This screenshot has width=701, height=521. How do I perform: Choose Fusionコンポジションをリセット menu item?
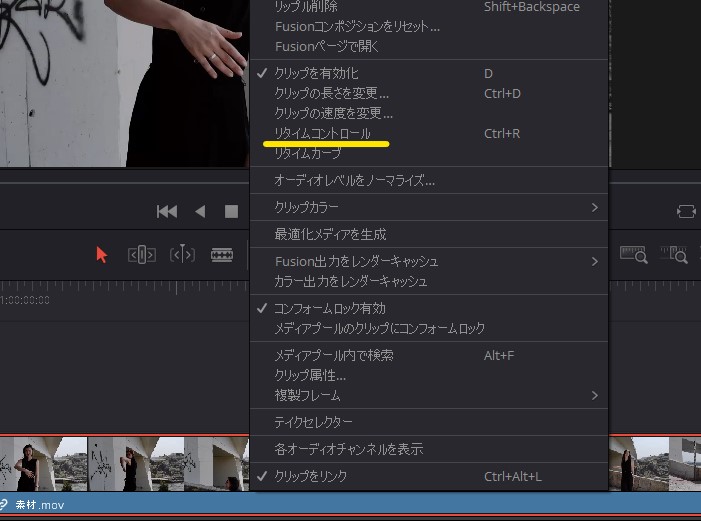429,27
